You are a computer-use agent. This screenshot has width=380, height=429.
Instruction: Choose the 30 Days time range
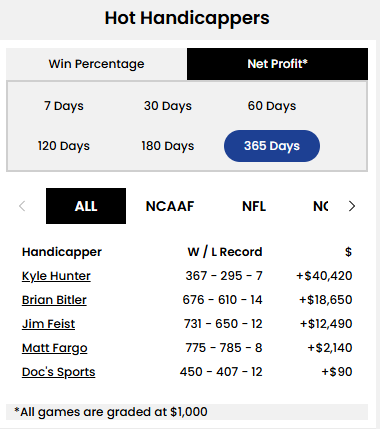[x=168, y=106]
